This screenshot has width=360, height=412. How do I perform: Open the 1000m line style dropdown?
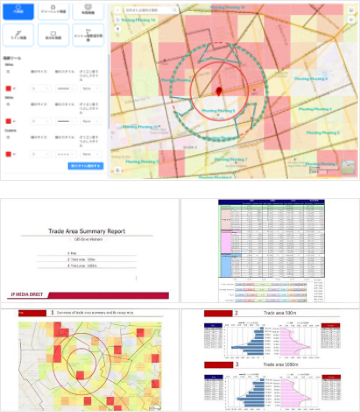pos(66,121)
